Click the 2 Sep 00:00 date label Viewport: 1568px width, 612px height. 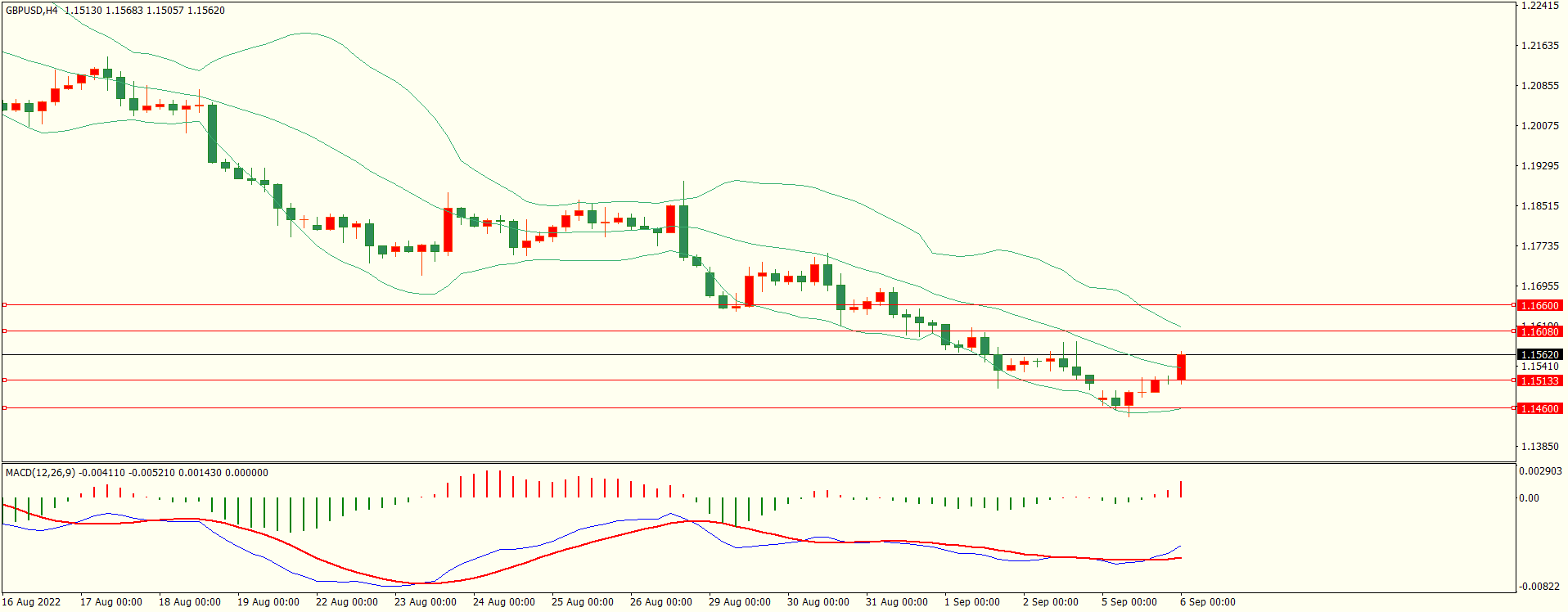(x=1051, y=602)
